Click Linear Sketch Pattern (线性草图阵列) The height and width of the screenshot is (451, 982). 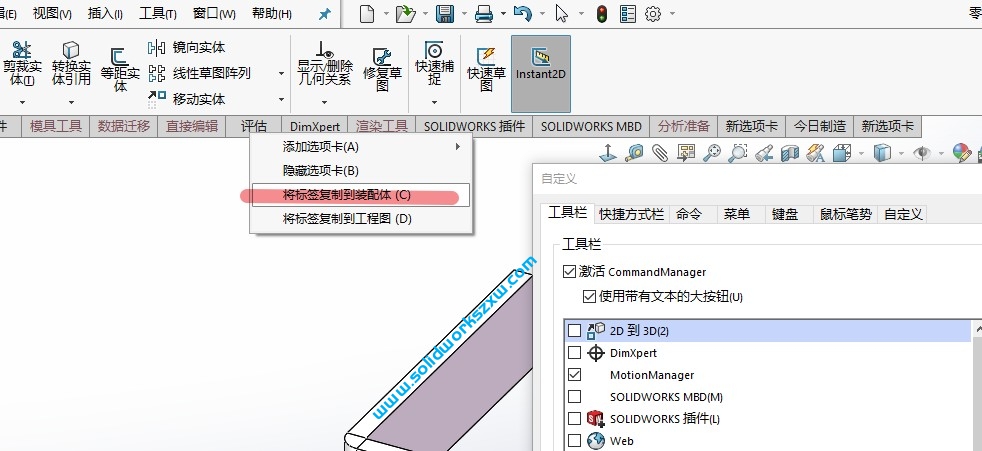tap(200, 73)
